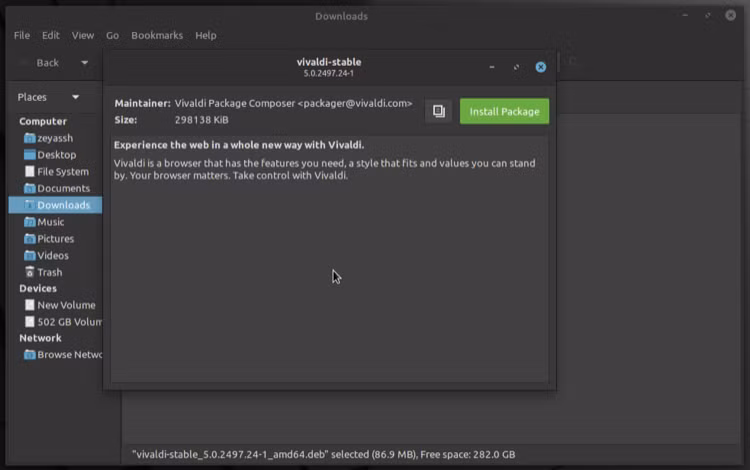Open the New Volume device
Screen dimensions: 750x470
[66, 305]
